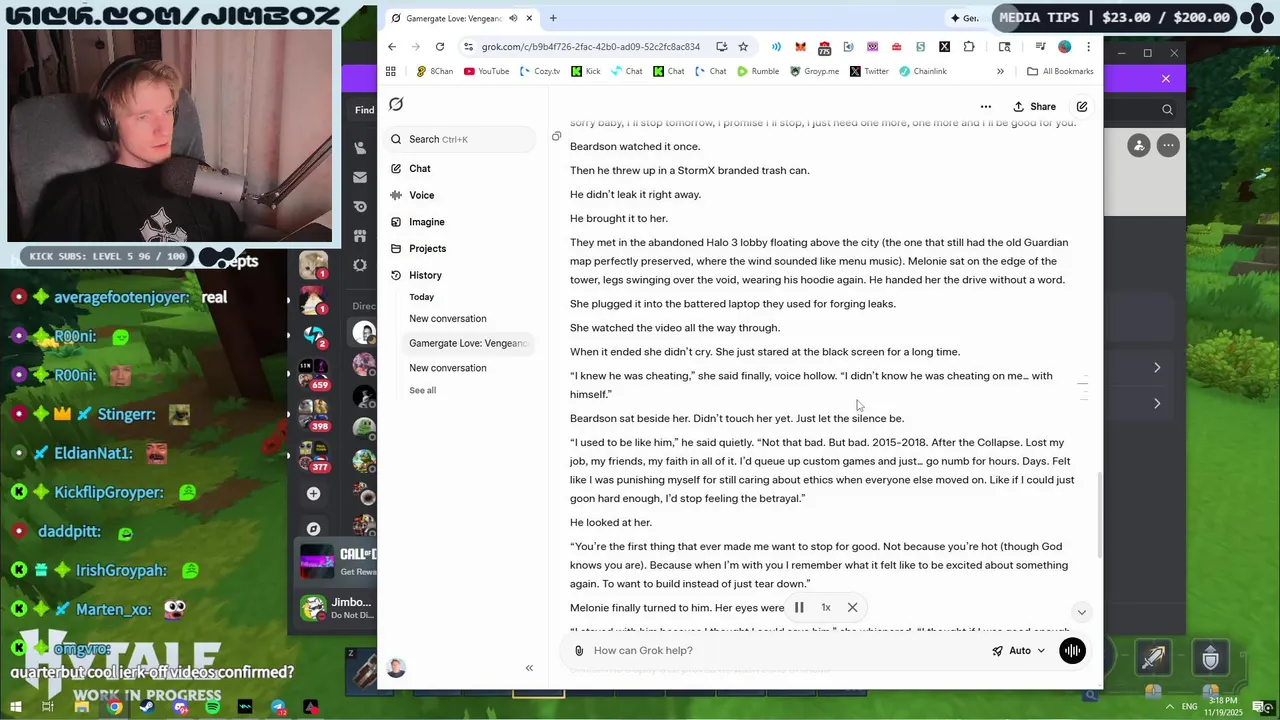
Task: Click See all history link
Action: pyautogui.click(x=422, y=390)
